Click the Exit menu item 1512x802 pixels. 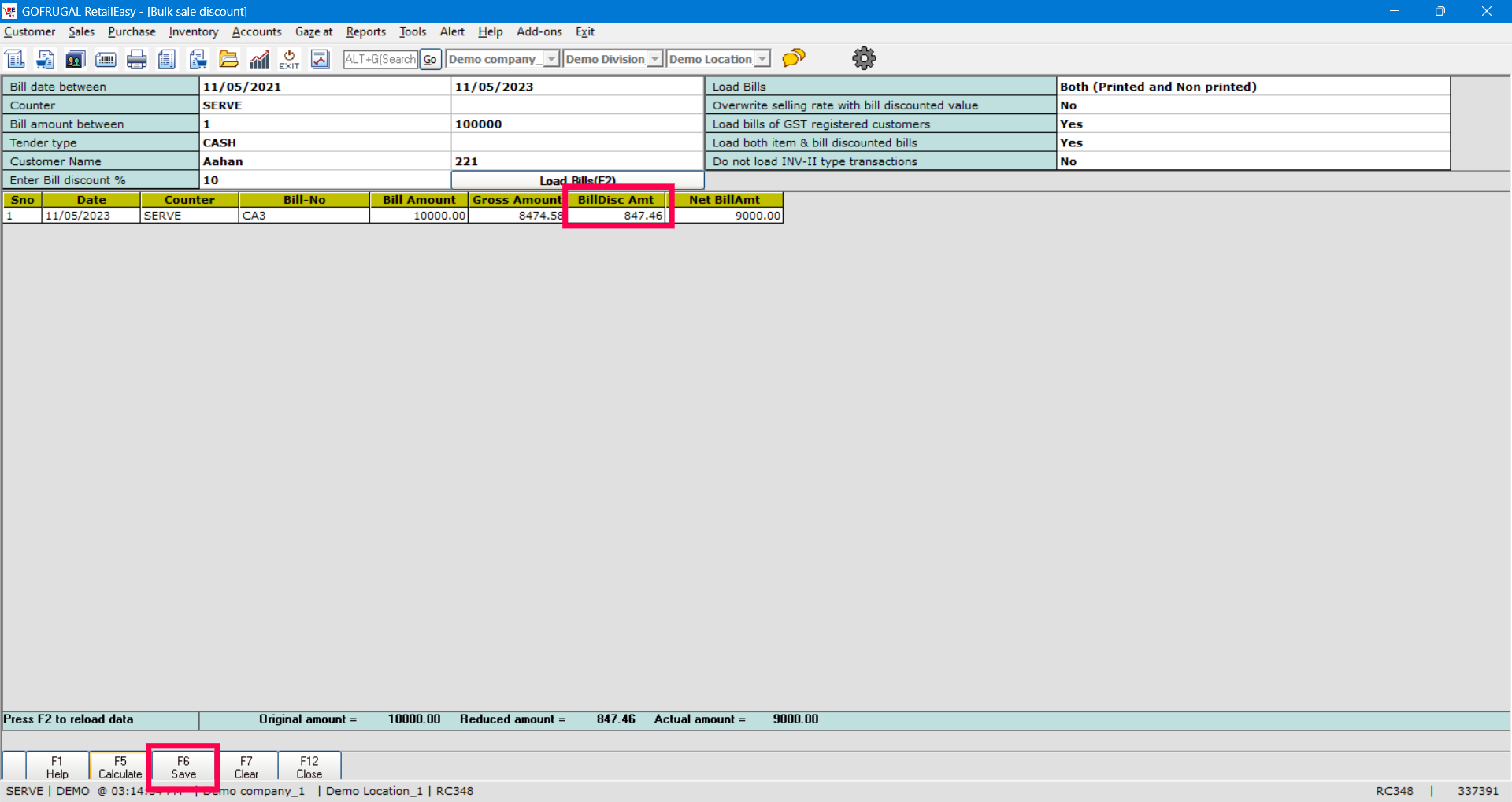[585, 31]
